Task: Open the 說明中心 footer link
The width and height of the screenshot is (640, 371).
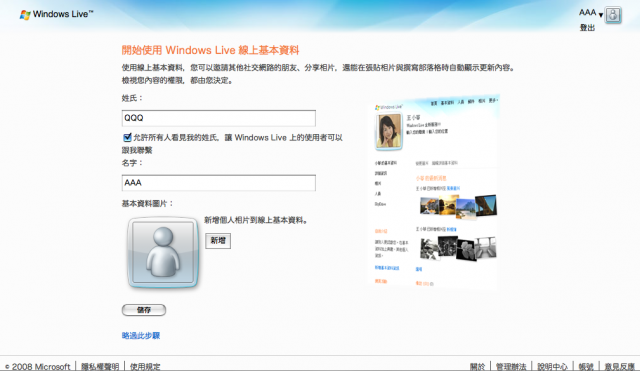Action: pos(552,367)
